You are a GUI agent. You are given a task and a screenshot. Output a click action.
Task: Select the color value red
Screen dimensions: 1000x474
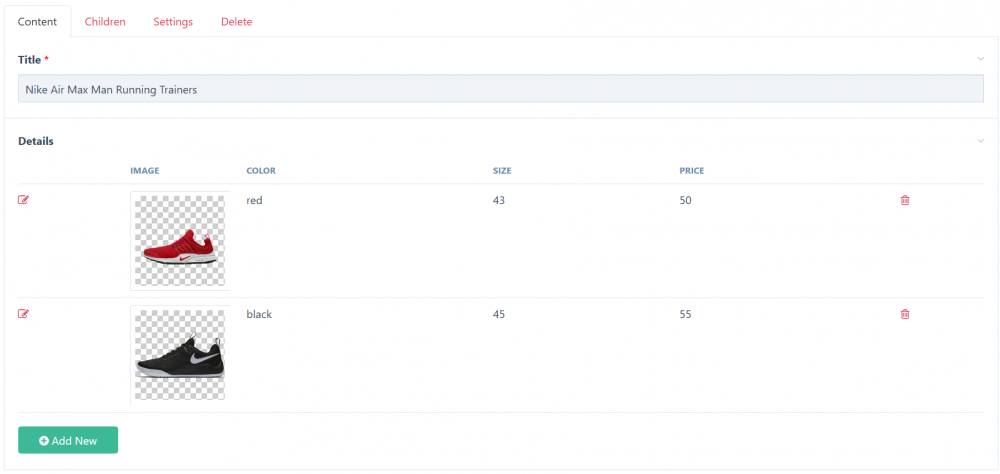tap(254, 200)
